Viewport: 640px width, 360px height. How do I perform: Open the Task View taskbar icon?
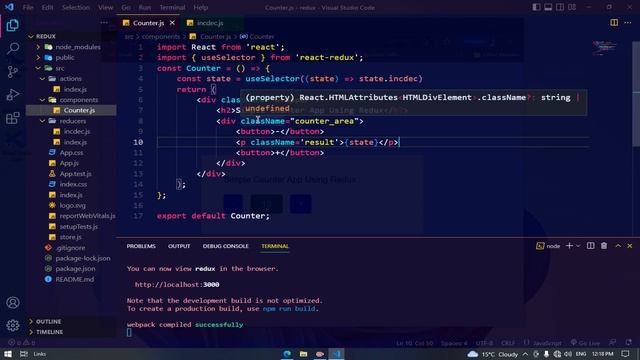tap(24, 354)
